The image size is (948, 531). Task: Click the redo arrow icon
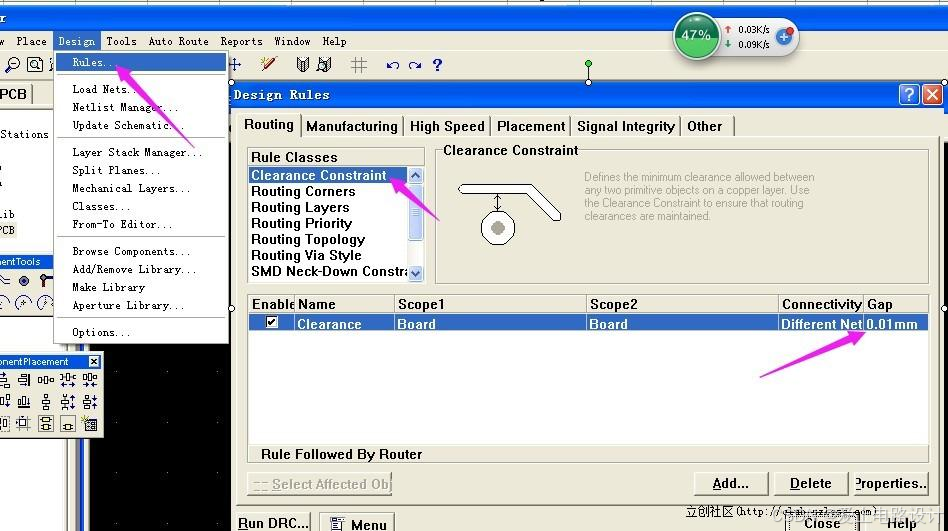[x=415, y=65]
